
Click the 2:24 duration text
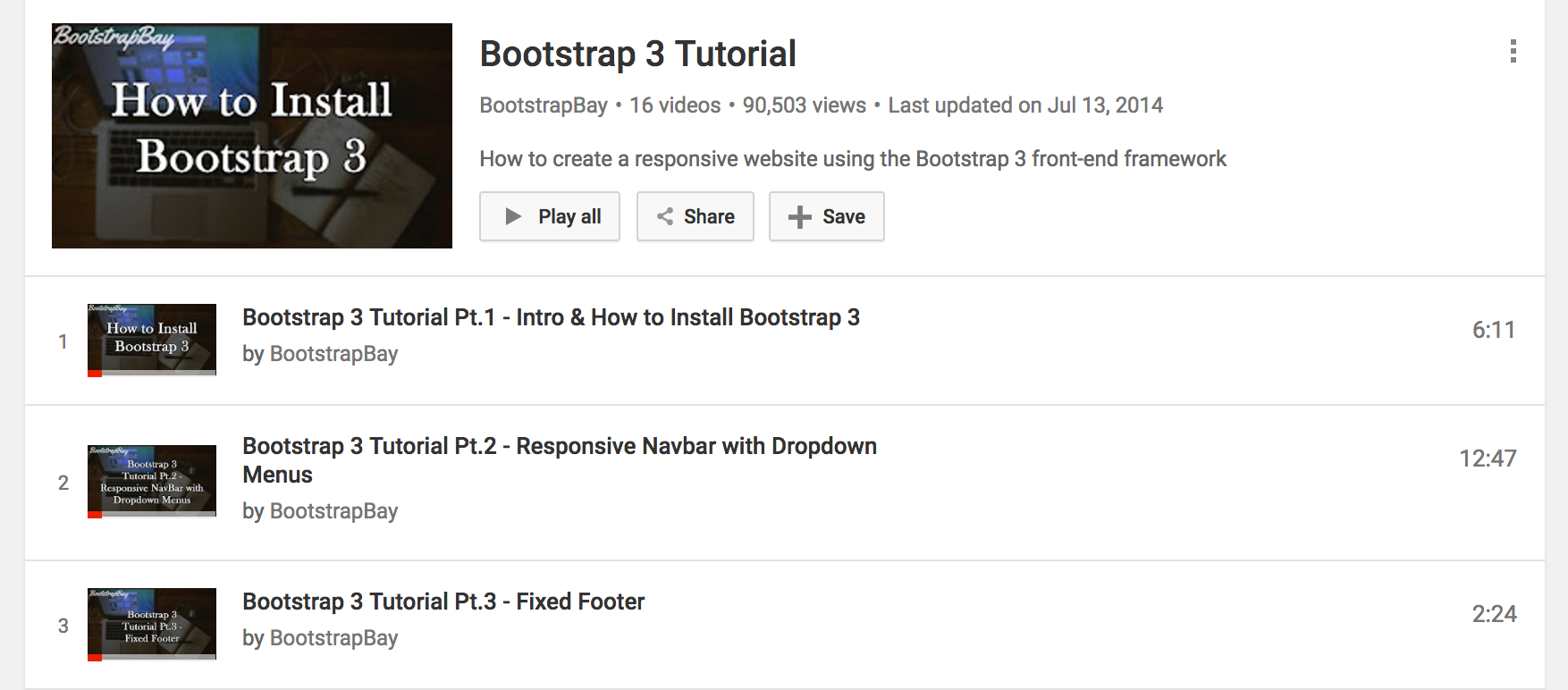1494,614
